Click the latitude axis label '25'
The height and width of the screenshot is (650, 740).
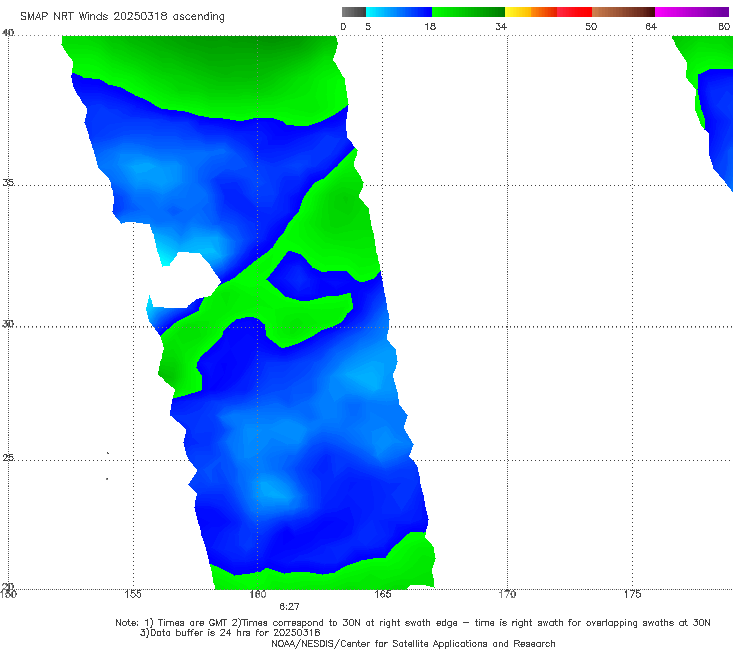[8, 458]
